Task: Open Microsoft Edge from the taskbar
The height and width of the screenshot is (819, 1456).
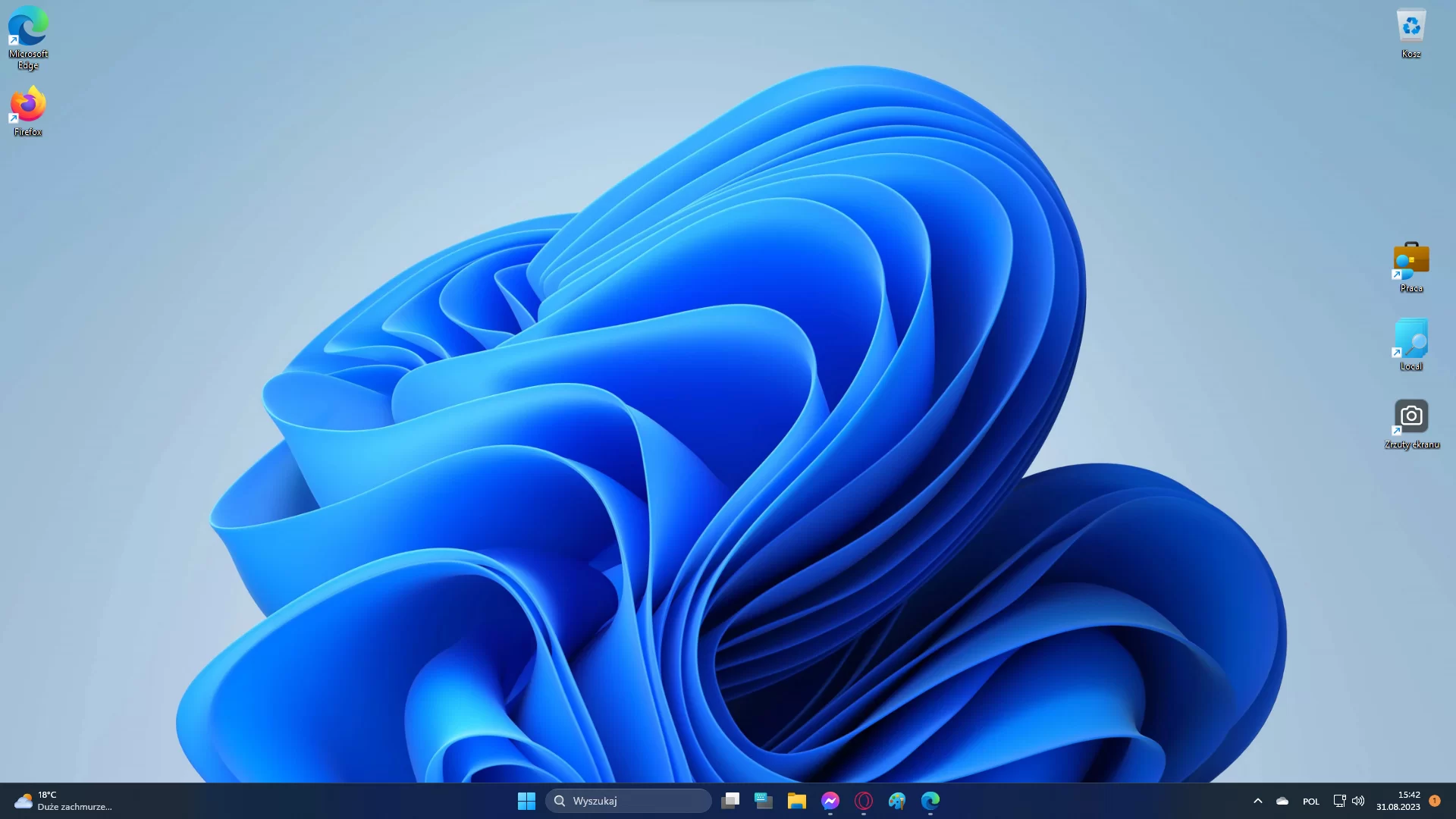Action: [930, 801]
